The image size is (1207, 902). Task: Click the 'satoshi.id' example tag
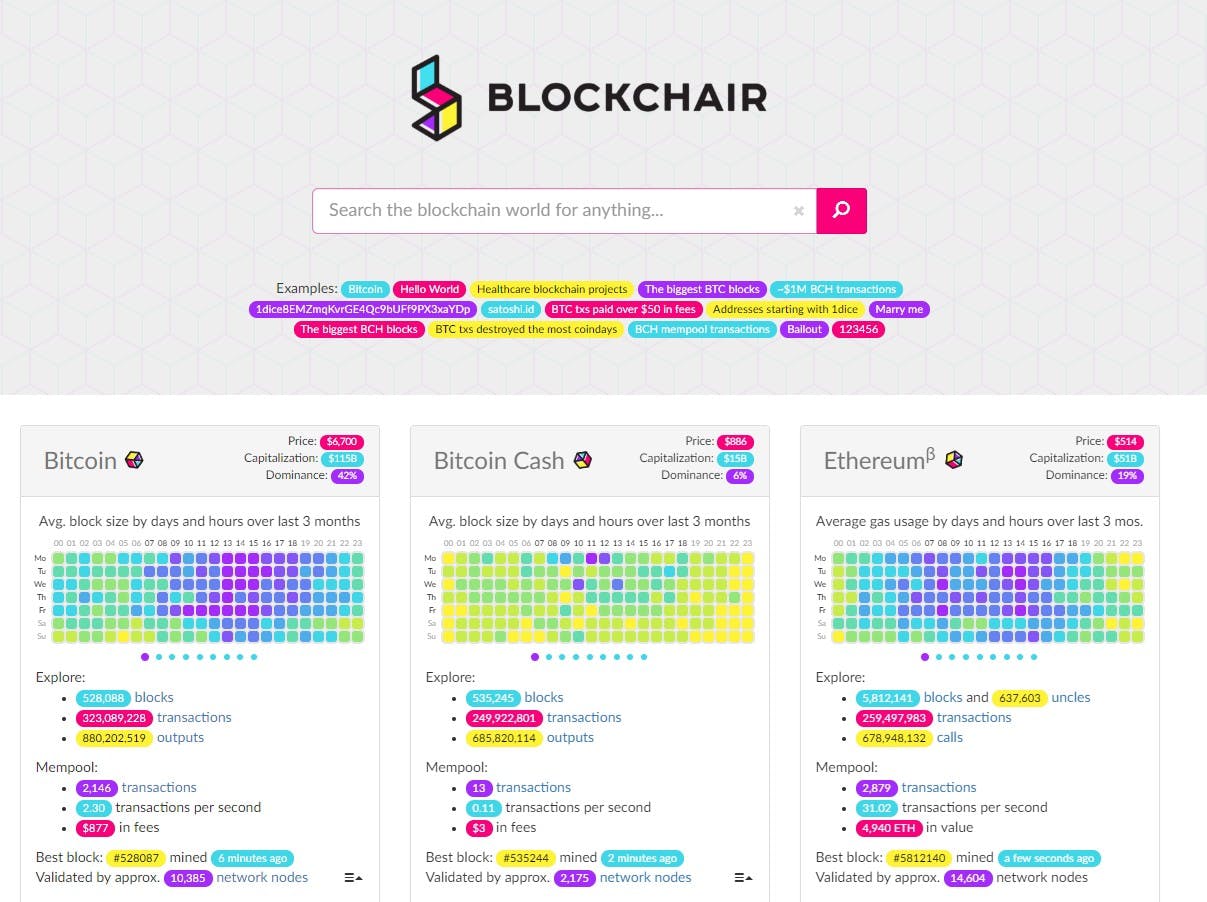tap(511, 309)
